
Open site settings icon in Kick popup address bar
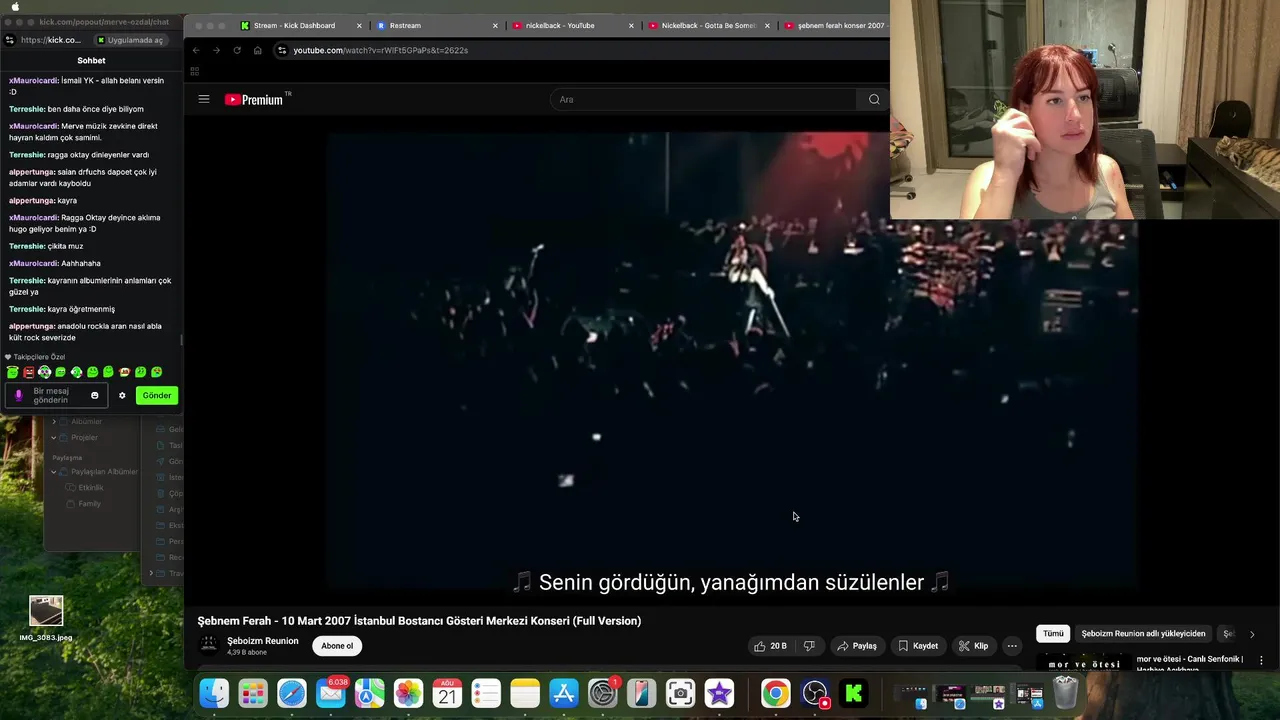(x=9, y=40)
